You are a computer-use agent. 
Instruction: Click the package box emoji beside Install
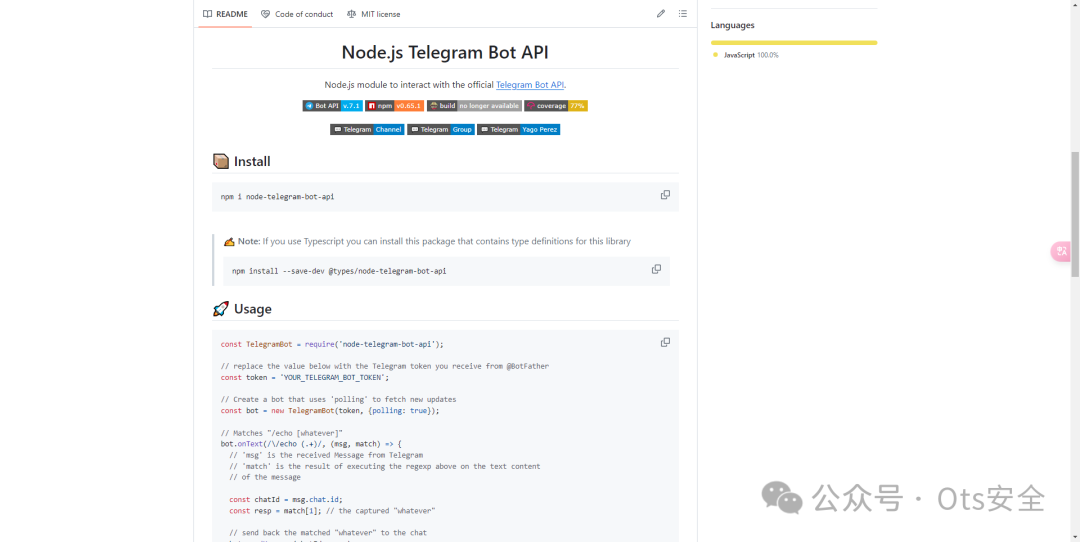[x=220, y=162]
